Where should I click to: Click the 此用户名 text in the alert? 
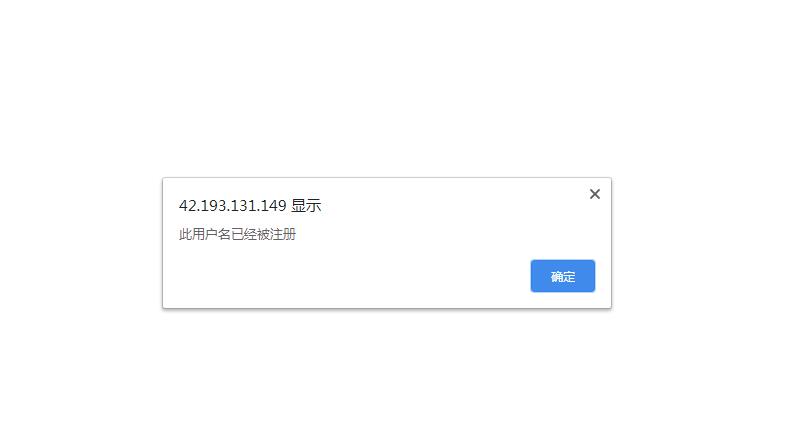pos(205,234)
